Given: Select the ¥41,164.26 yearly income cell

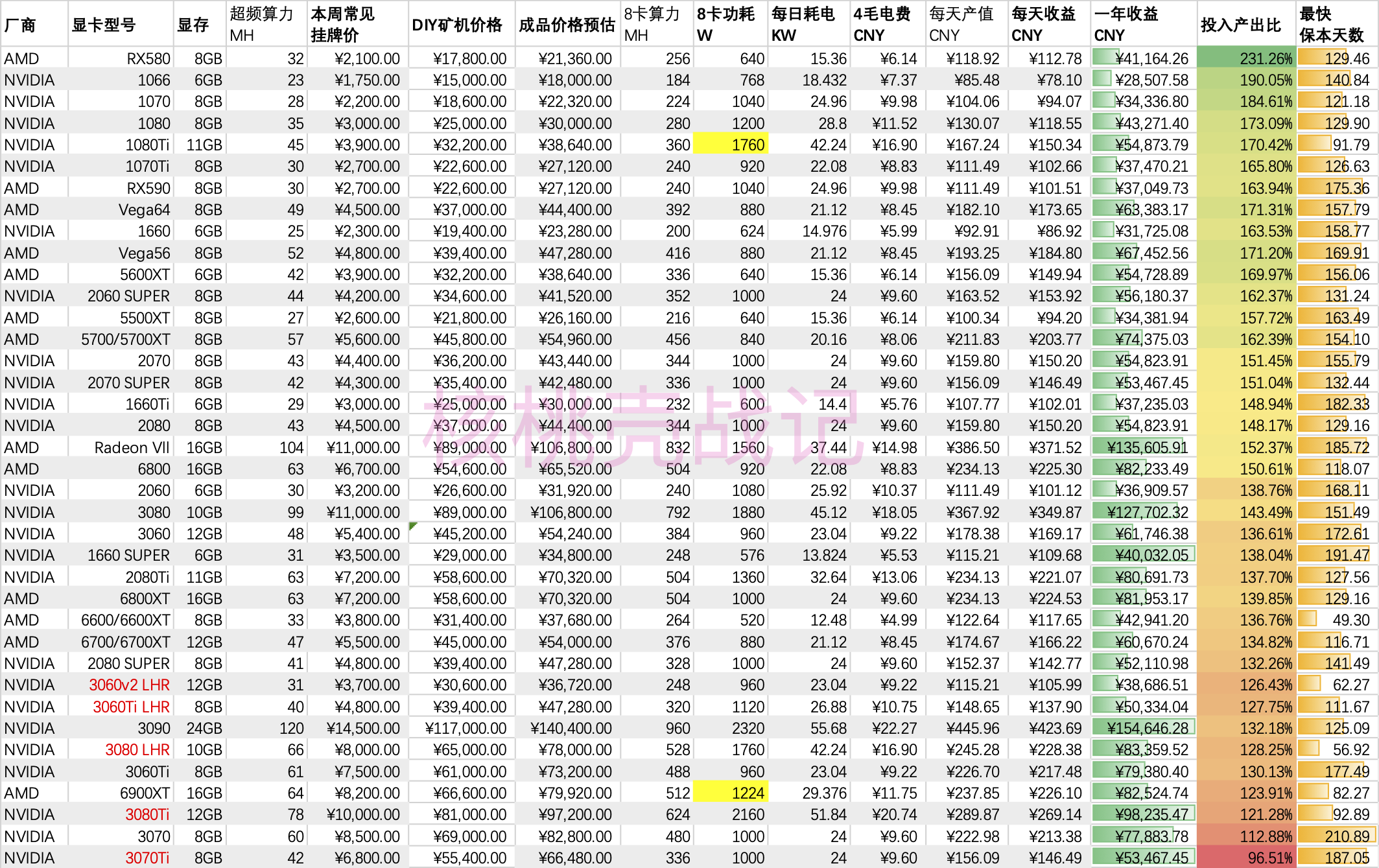Looking at the screenshot, I should coord(1144,58).
